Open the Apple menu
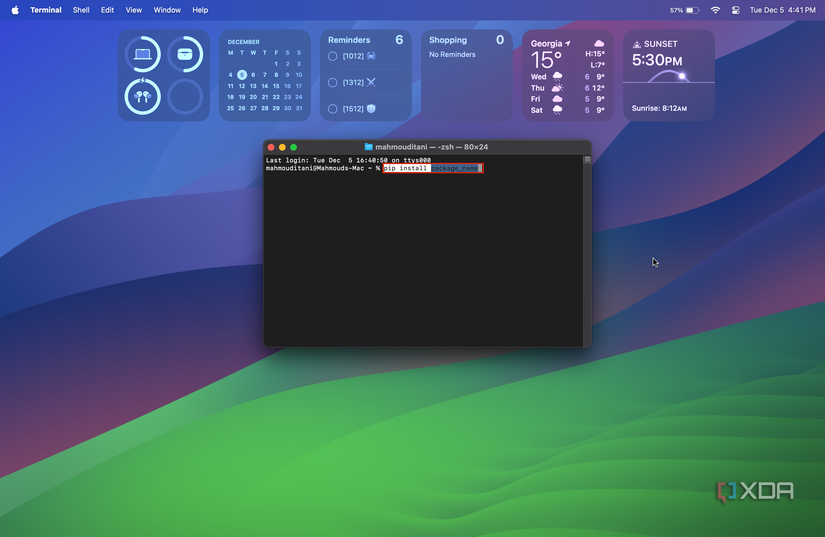The height and width of the screenshot is (537, 825). pyautogui.click(x=15, y=10)
